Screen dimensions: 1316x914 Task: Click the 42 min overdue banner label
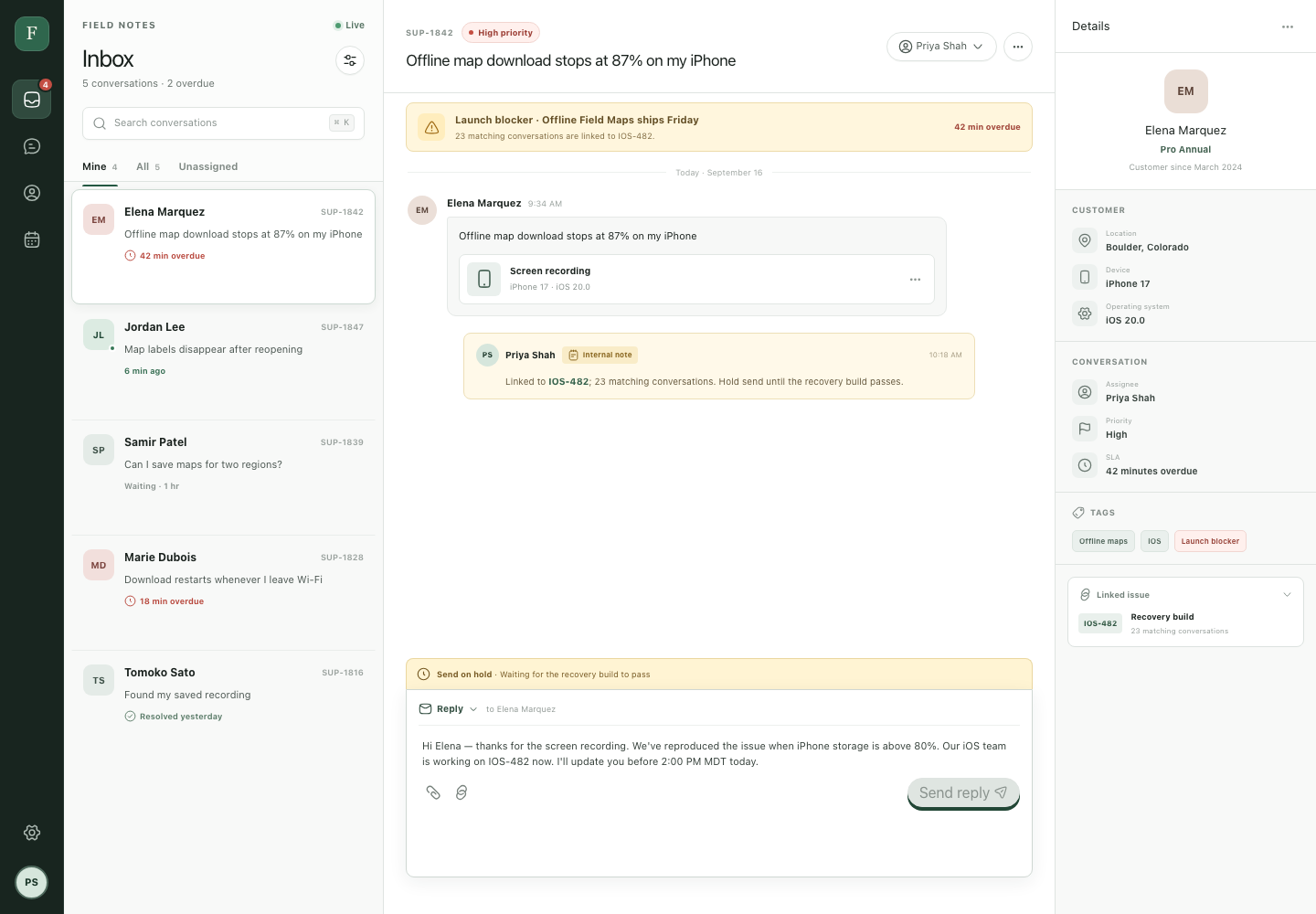987,127
